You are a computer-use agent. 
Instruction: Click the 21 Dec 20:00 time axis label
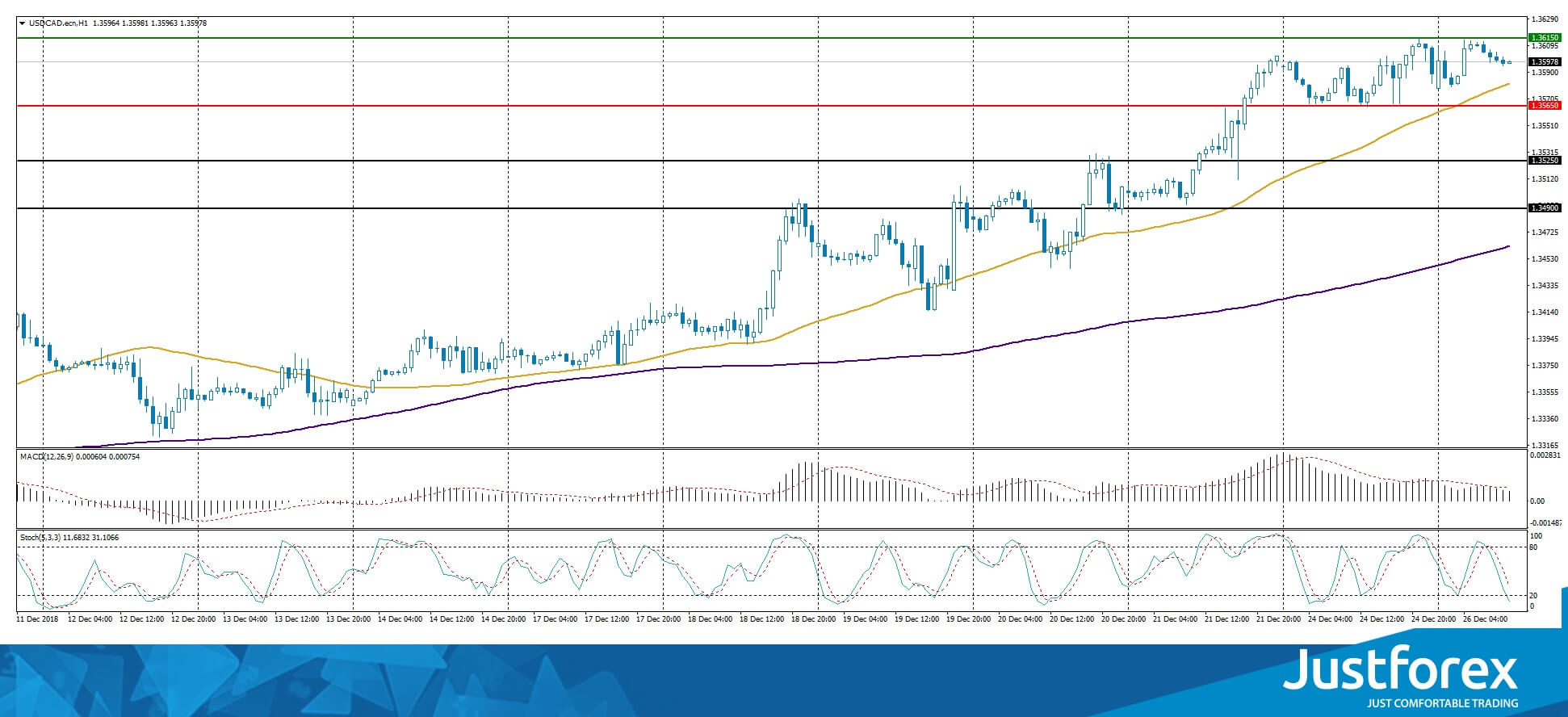(1278, 618)
